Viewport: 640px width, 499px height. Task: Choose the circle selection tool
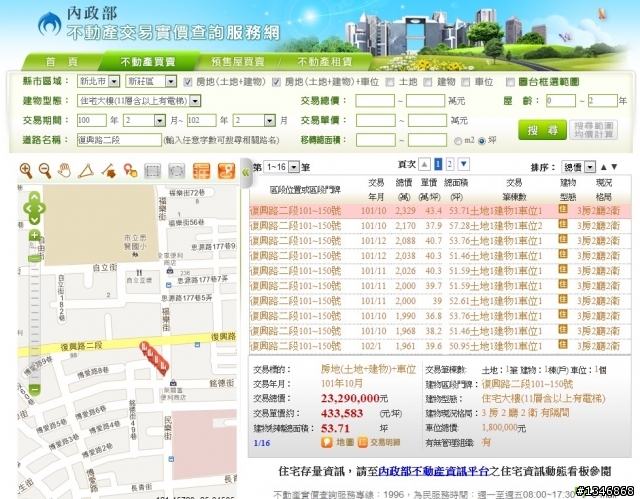pyautogui.click(x=176, y=171)
